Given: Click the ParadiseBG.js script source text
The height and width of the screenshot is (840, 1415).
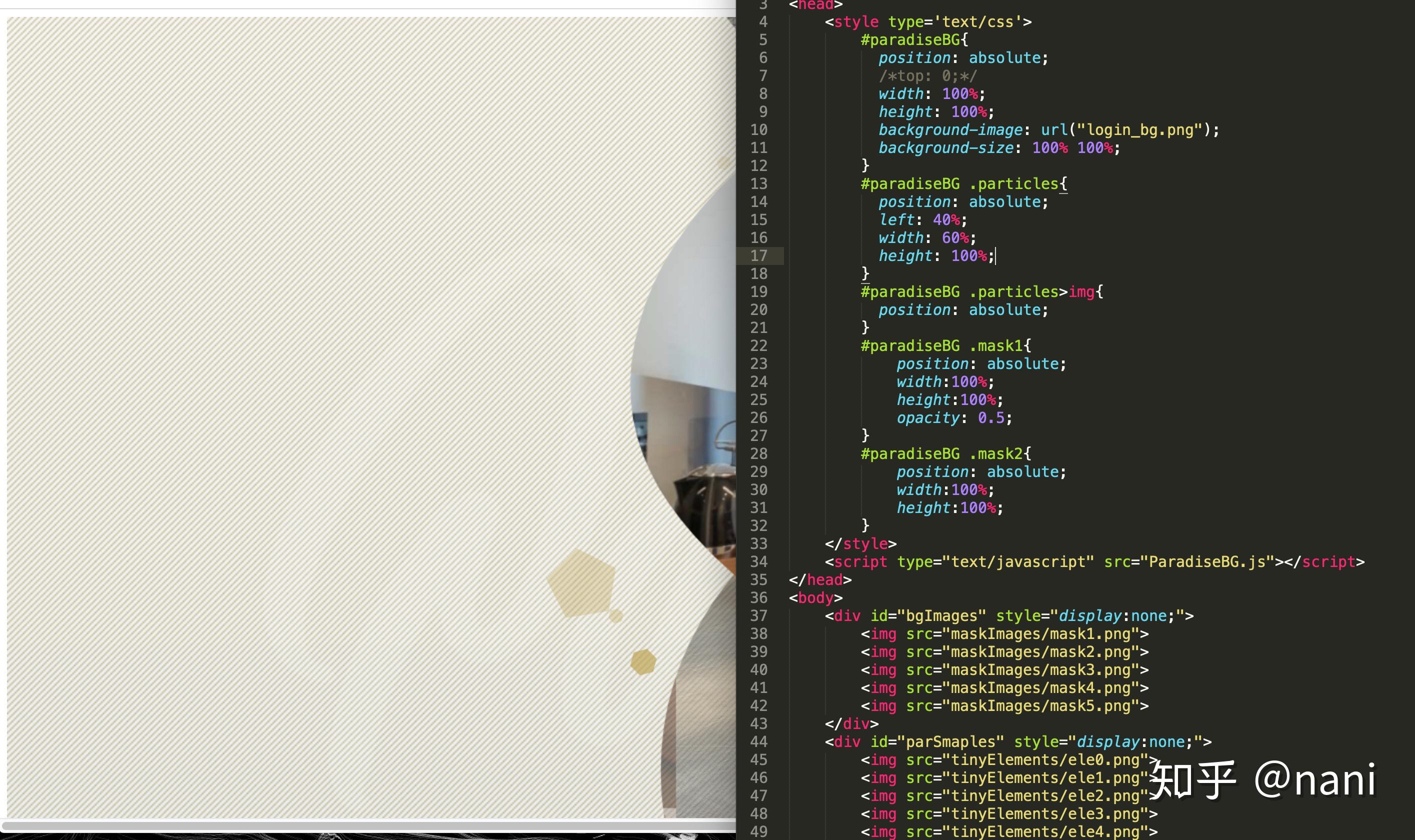Looking at the screenshot, I should point(1206,562).
